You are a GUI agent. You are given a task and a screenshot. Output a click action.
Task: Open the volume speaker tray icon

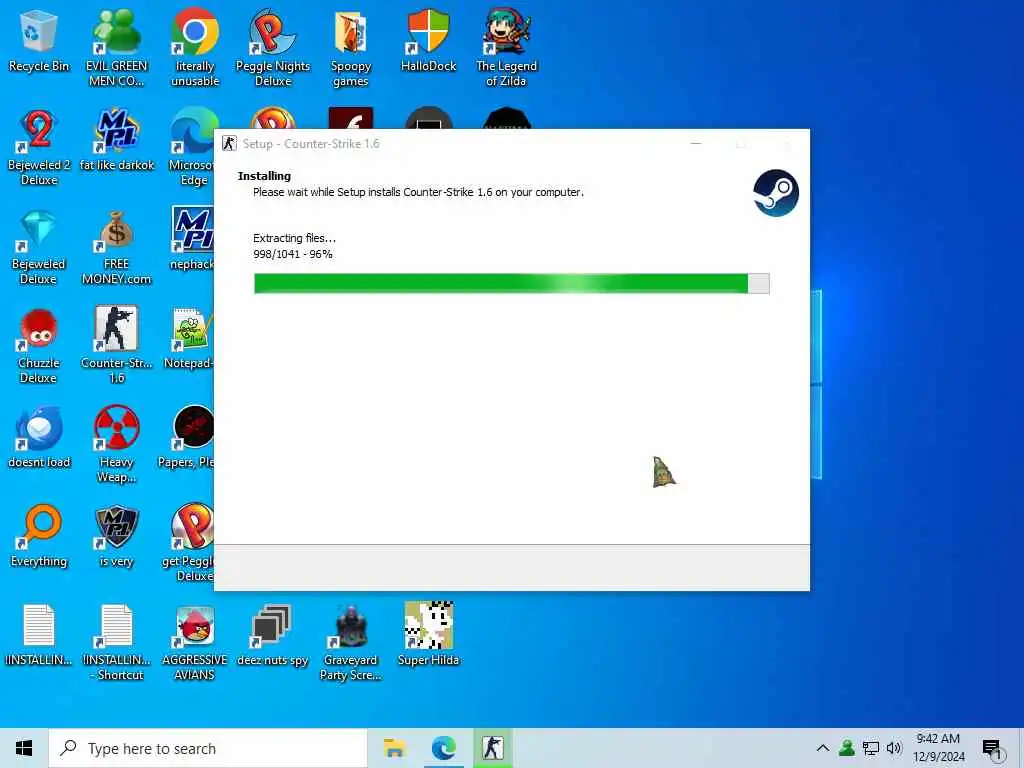[894, 748]
